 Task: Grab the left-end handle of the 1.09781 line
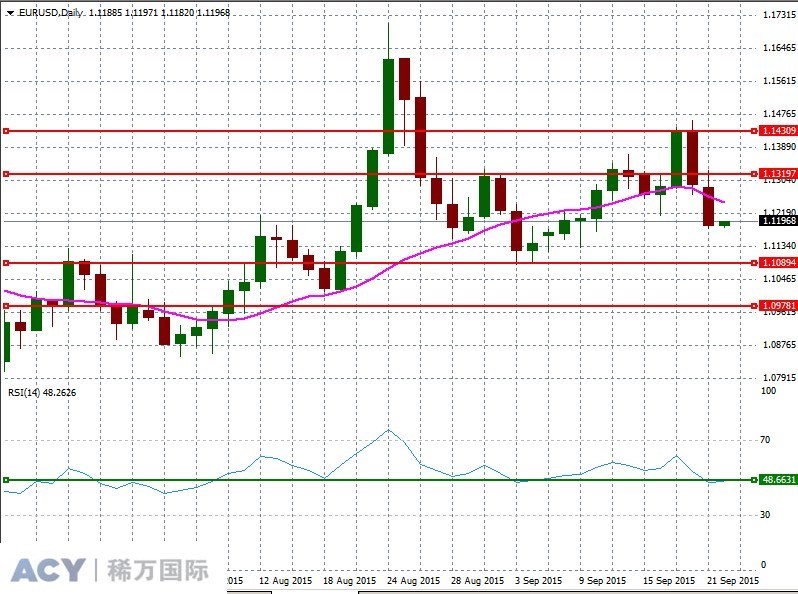tap(6, 306)
